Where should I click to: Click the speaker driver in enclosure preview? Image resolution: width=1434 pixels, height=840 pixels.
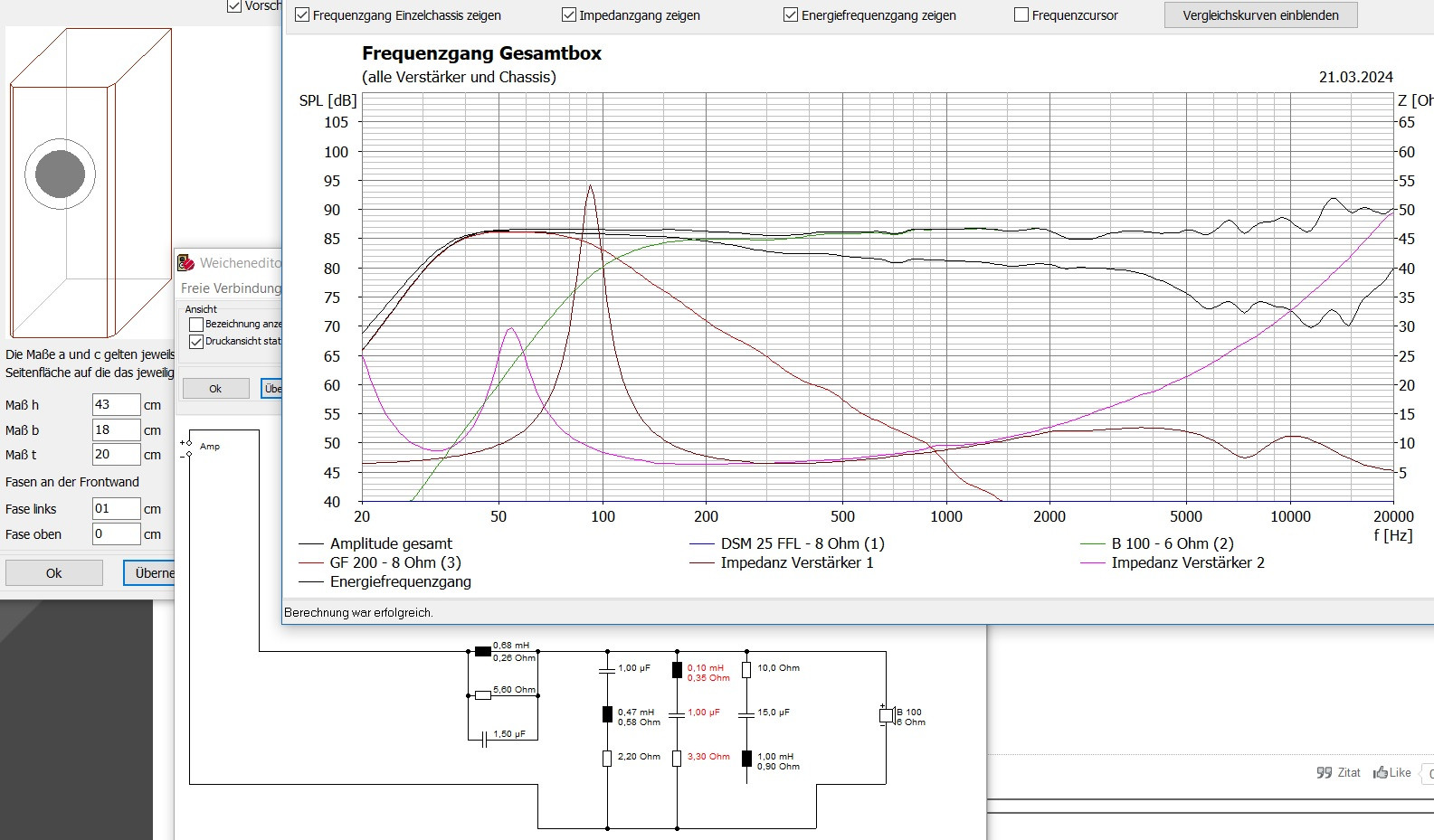coord(61,174)
